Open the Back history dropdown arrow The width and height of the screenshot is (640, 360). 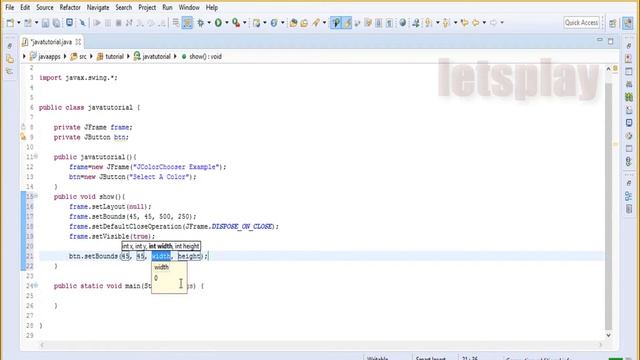point(484,23)
